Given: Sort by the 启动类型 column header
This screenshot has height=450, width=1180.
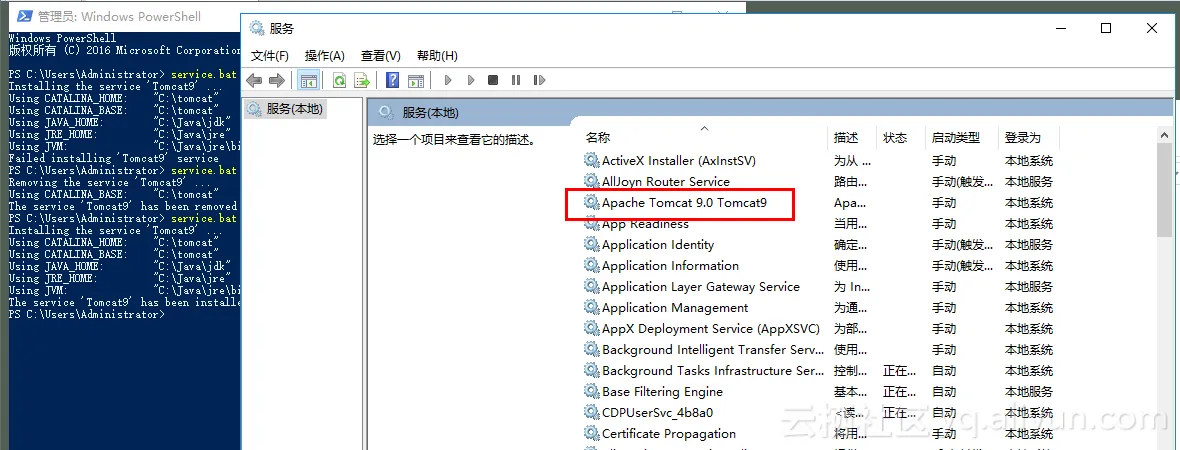Looking at the screenshot, I should click(962, 138).
